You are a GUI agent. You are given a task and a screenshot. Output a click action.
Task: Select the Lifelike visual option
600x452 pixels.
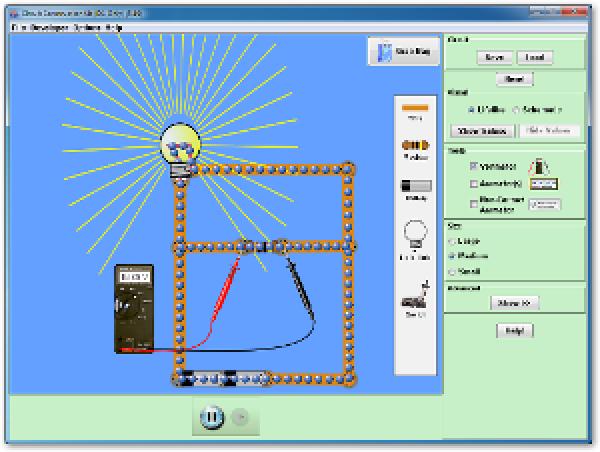pos(471,110)
